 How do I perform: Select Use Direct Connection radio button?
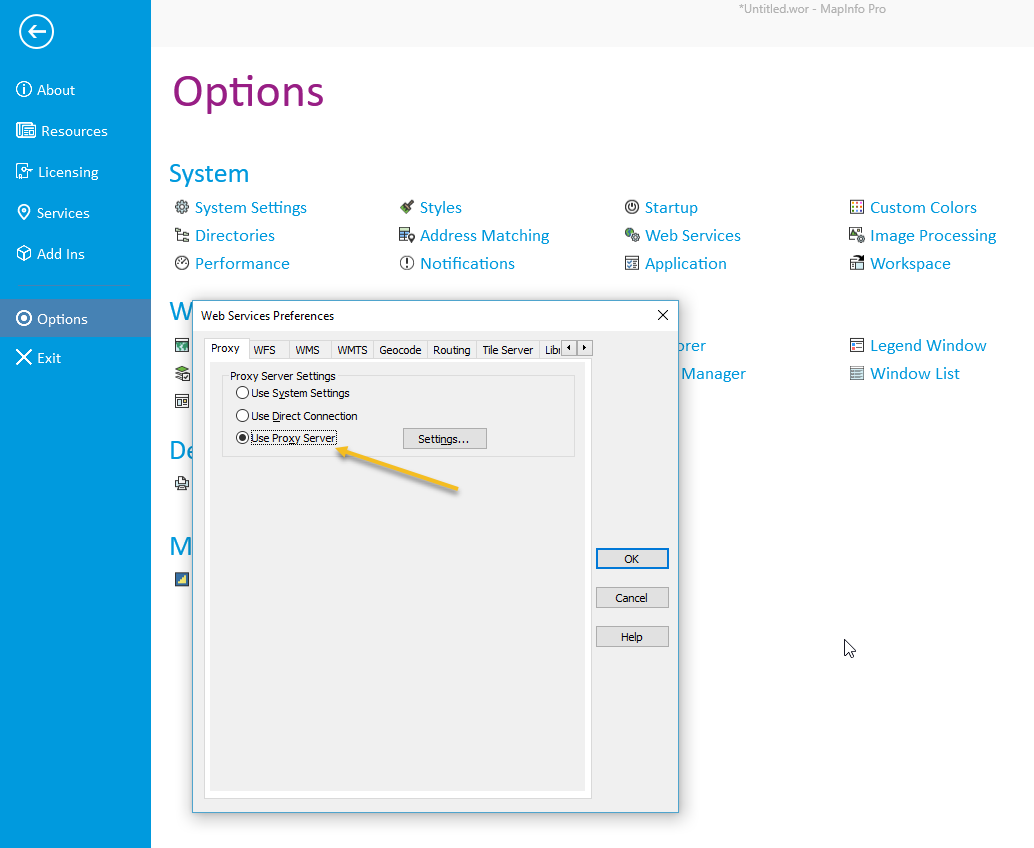242,415
